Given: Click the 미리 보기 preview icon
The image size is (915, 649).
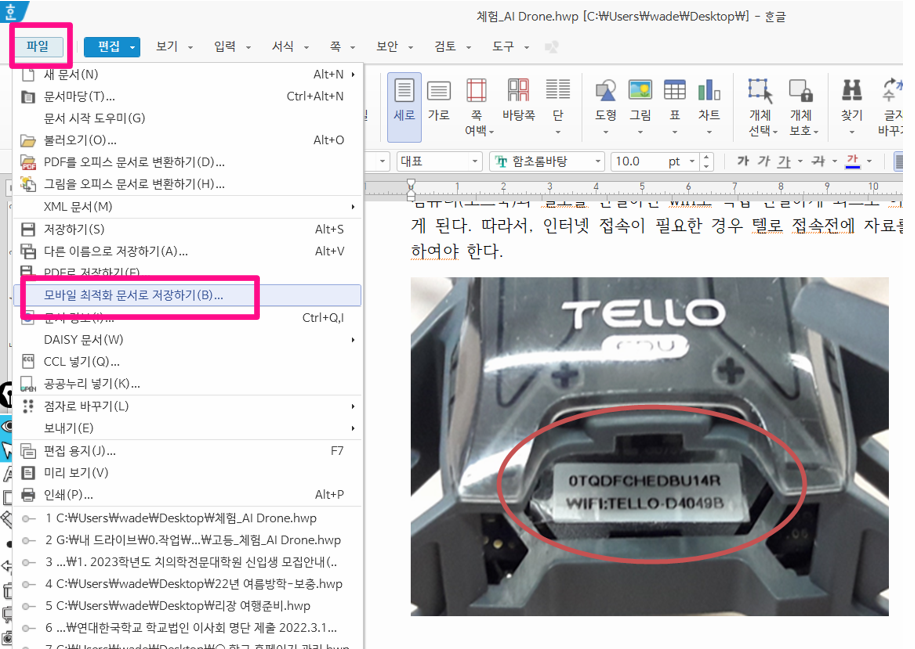Looking at the screenshot, I should point(27,473).
